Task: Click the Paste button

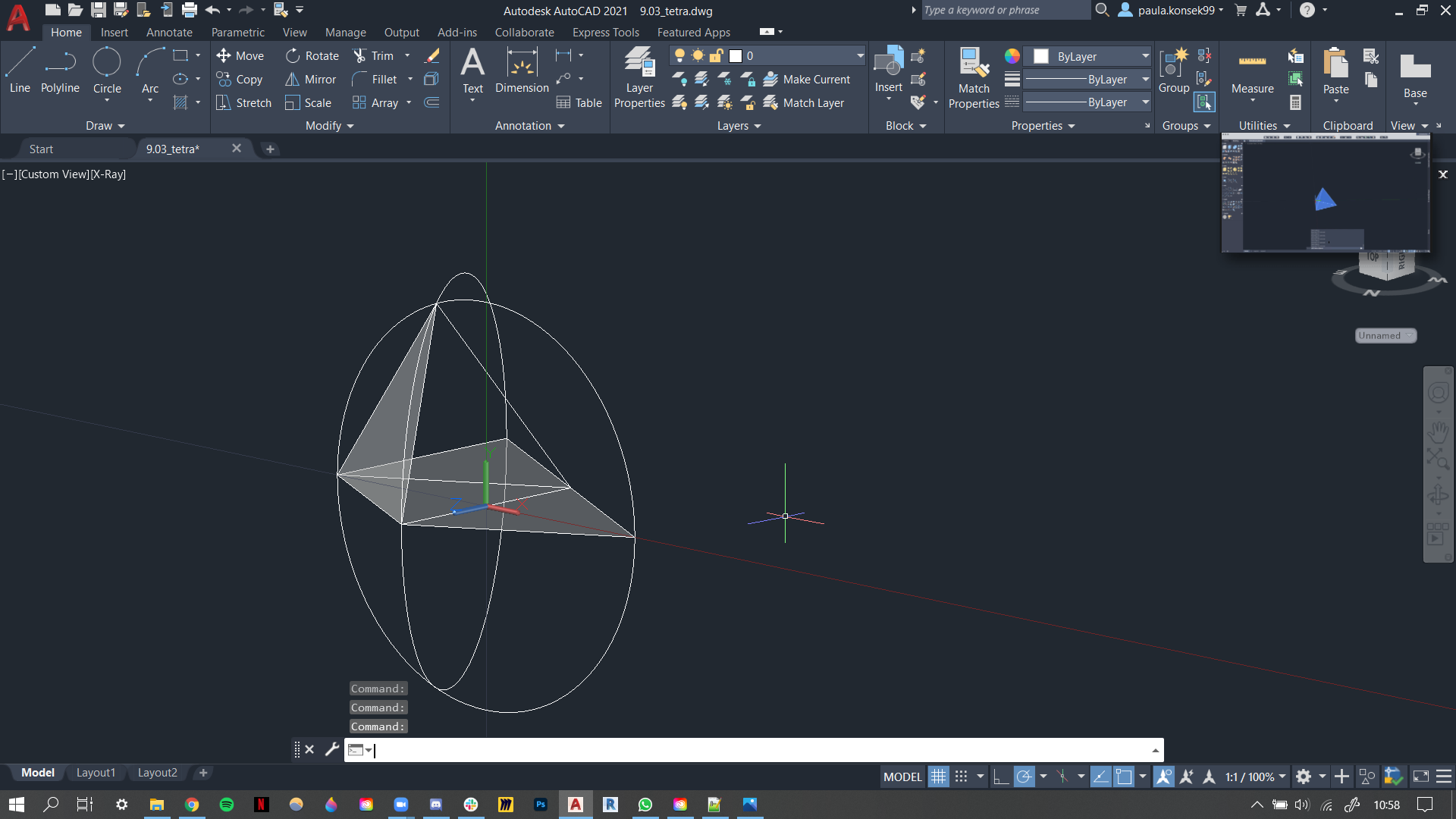Action: pos(1335,70)
